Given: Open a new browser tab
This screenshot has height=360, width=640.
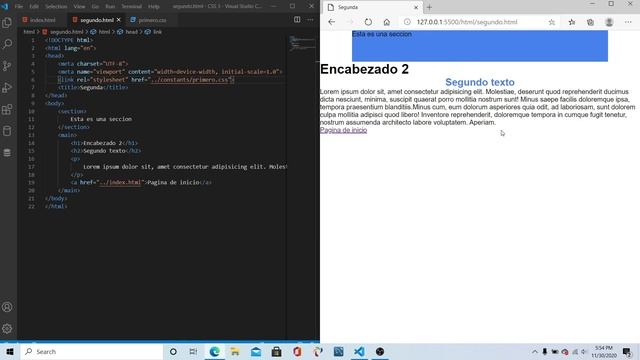Looking at the screenshot, I should (x=429, y=7).
